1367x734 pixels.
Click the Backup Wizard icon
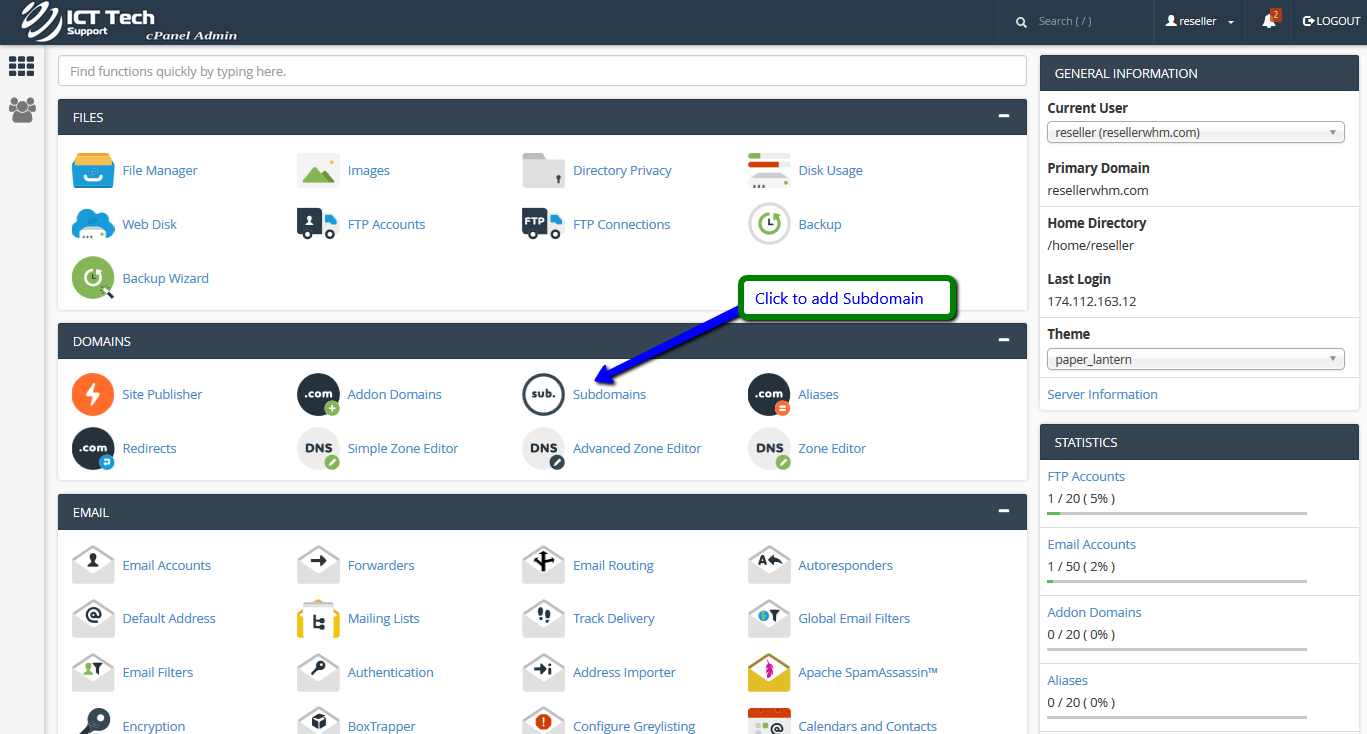pyautogui.click(x=93, y=278)
